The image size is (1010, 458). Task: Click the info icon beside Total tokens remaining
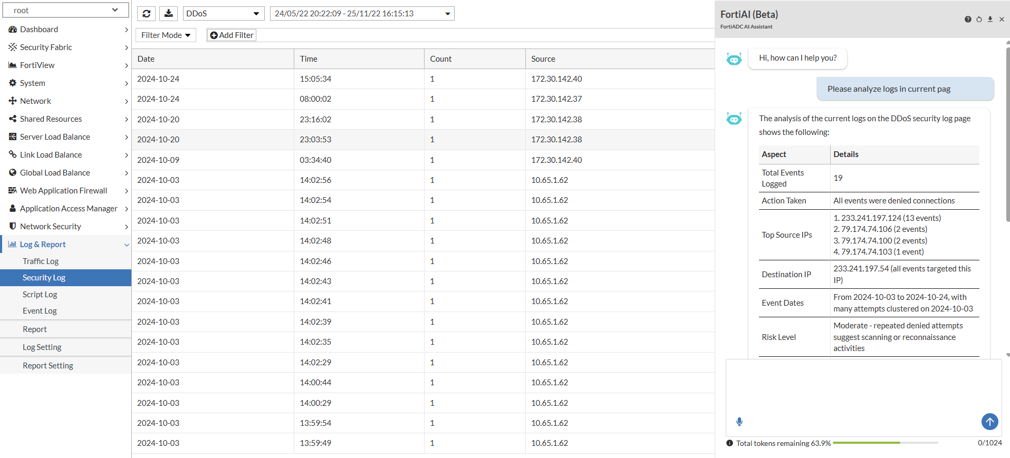(x=730, y=443)
